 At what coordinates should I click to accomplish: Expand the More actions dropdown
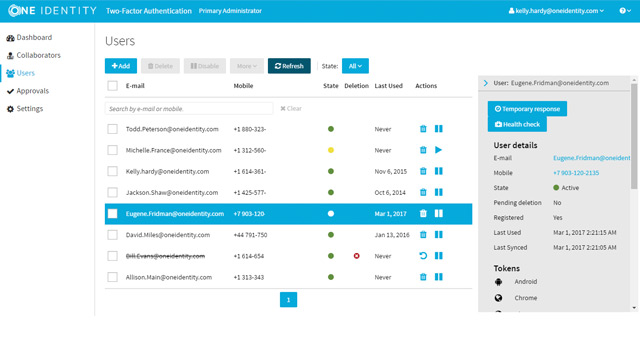(x=247, y=66)
